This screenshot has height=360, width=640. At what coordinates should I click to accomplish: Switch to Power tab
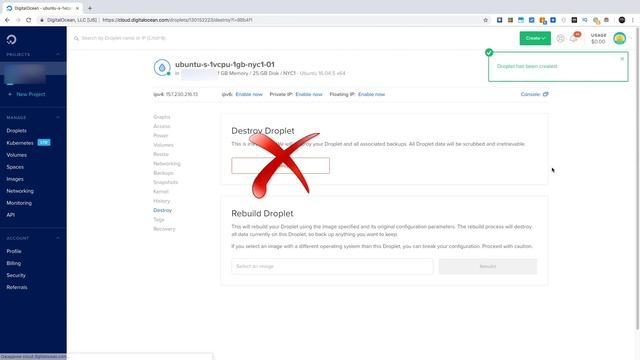click(161, 136)
